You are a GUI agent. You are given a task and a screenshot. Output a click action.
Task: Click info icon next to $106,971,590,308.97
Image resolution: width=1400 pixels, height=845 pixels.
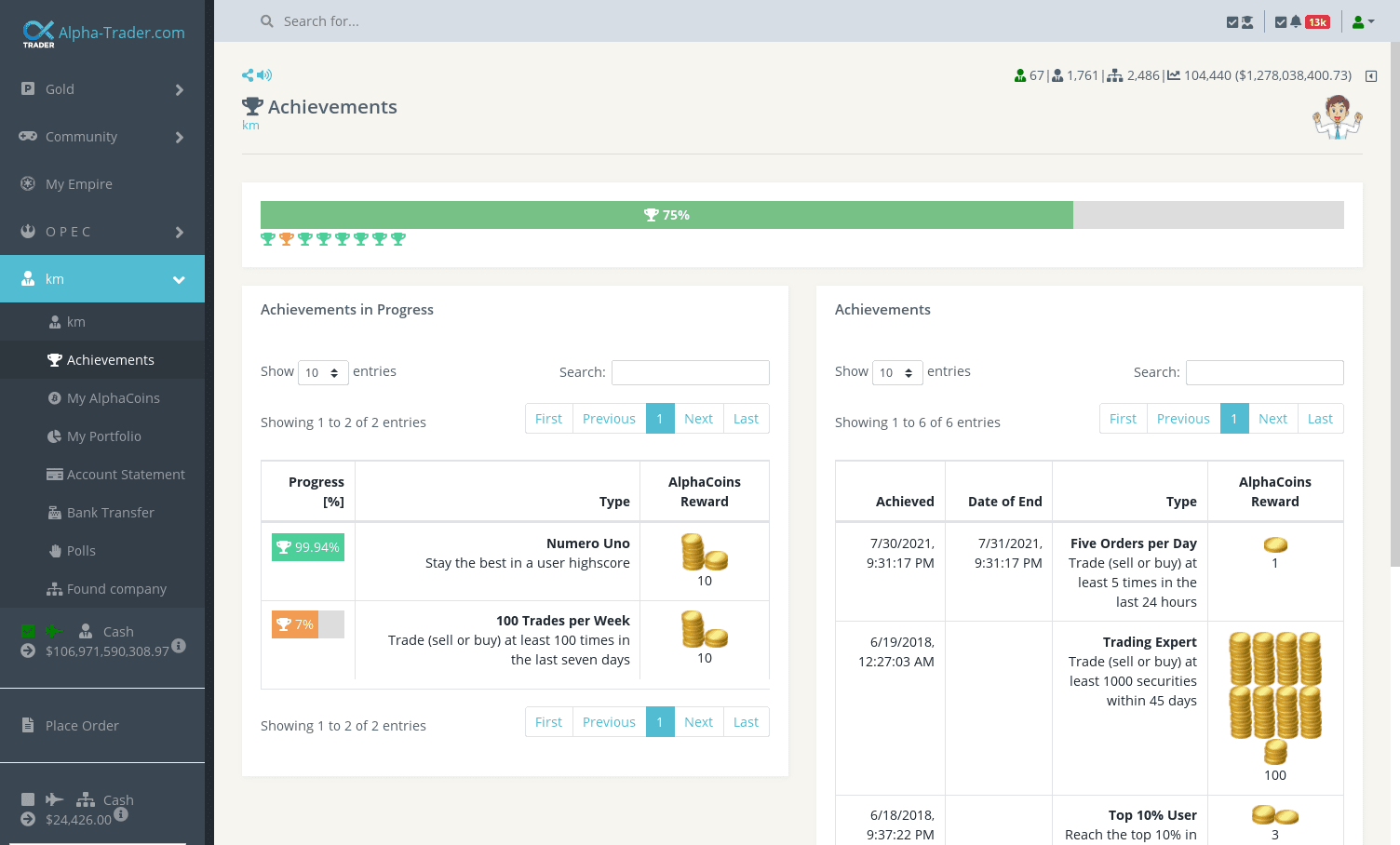[x=179, y=645]
